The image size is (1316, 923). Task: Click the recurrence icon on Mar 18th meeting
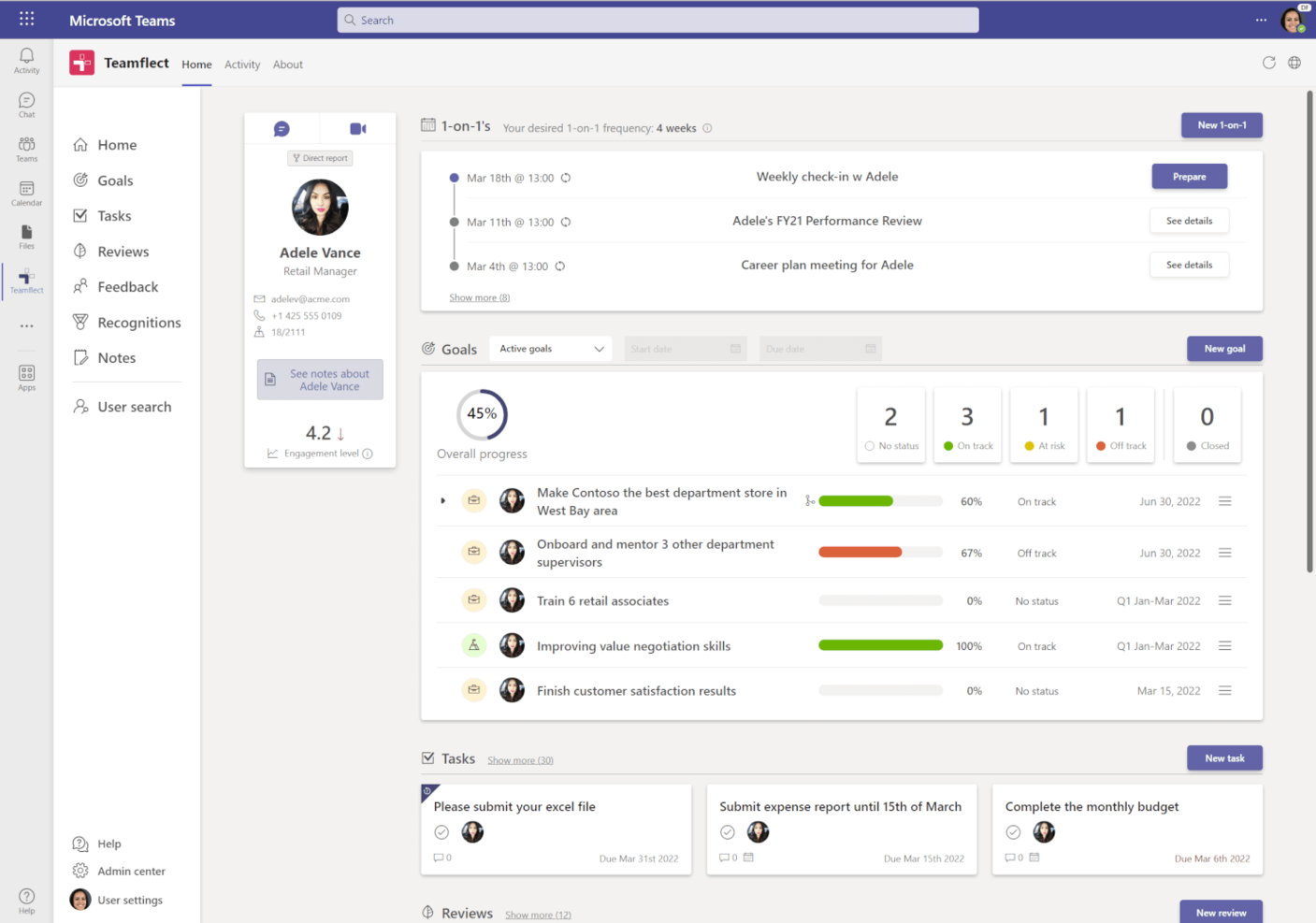[x=566, y=178]
